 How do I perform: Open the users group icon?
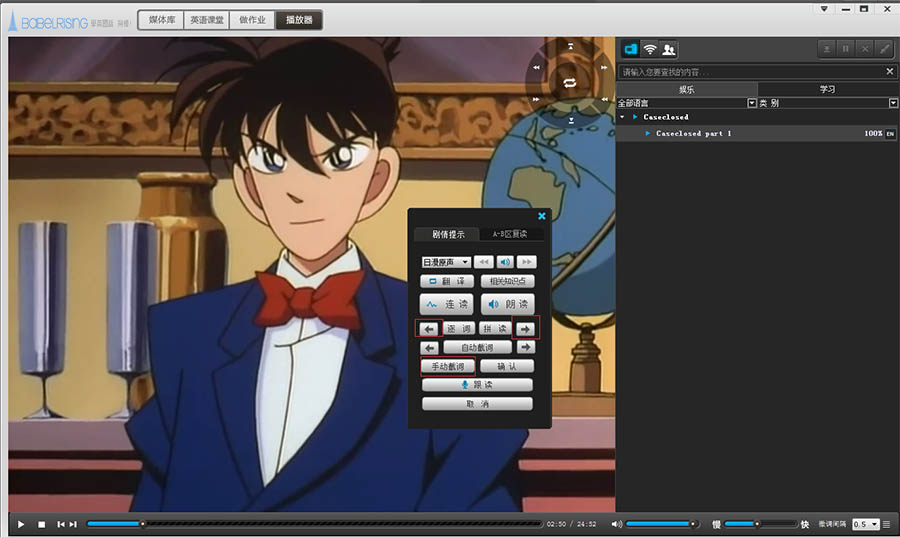[x=669, y=49]
